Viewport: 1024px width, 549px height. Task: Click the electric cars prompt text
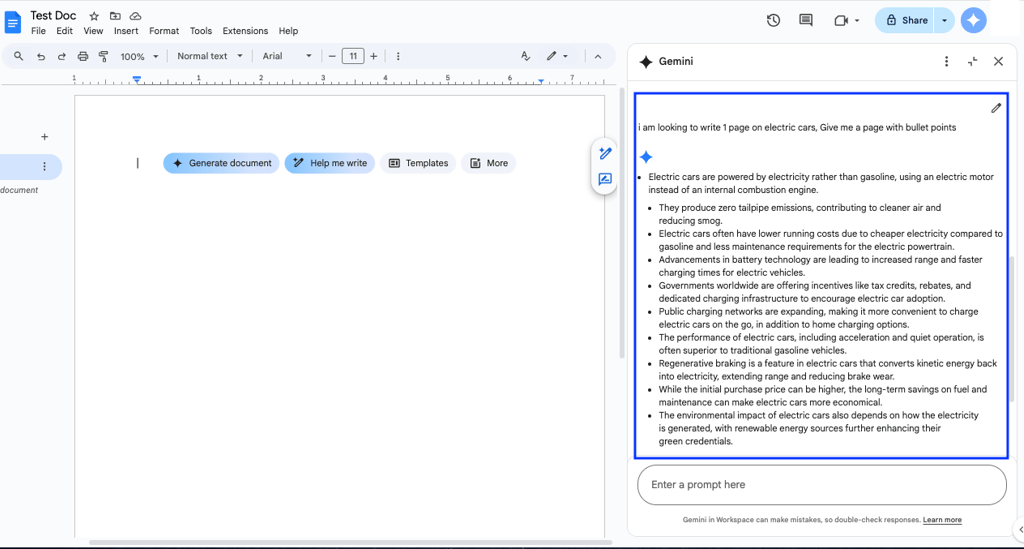797,127
